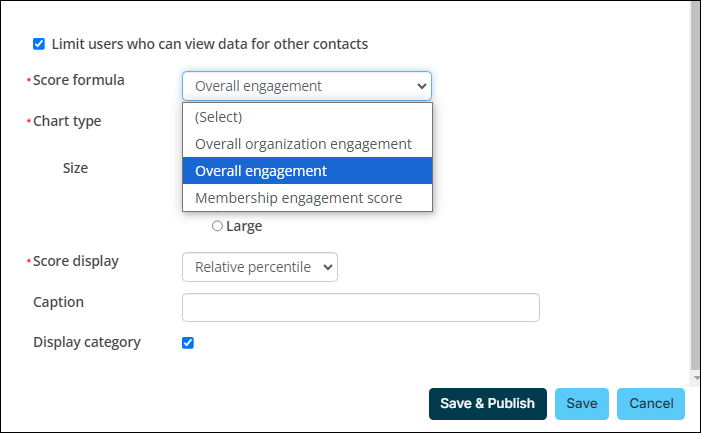
Task: Choose the (Select) option in list
Action: [308, 117]
